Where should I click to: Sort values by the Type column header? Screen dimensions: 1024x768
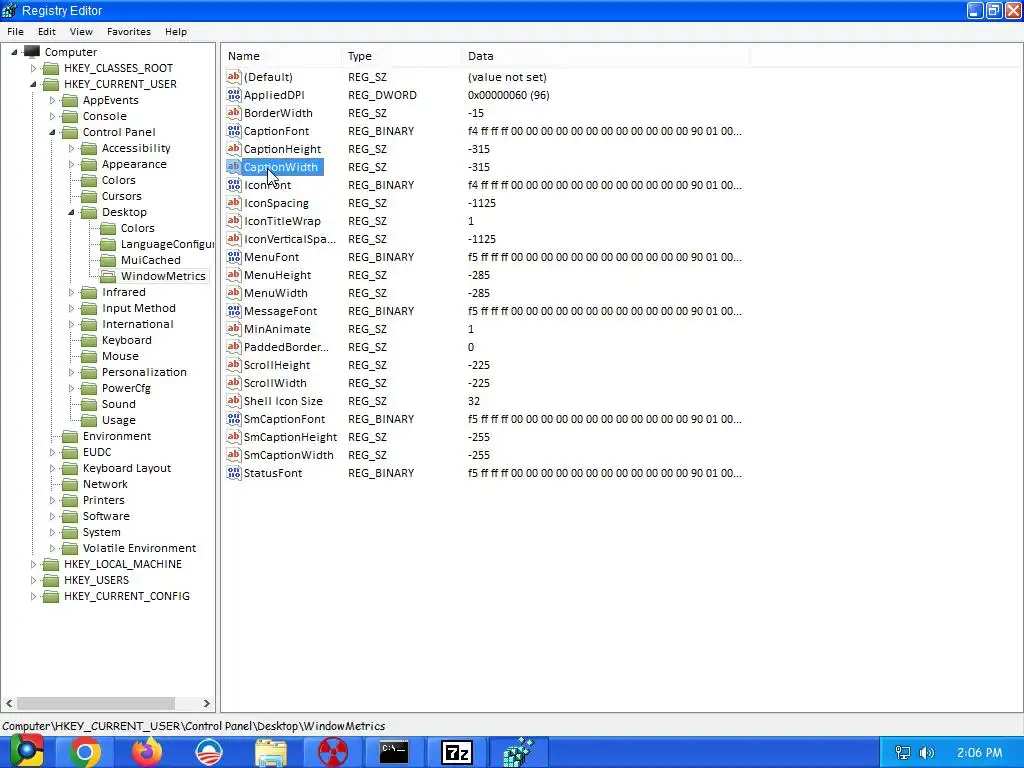coord(401,56)
